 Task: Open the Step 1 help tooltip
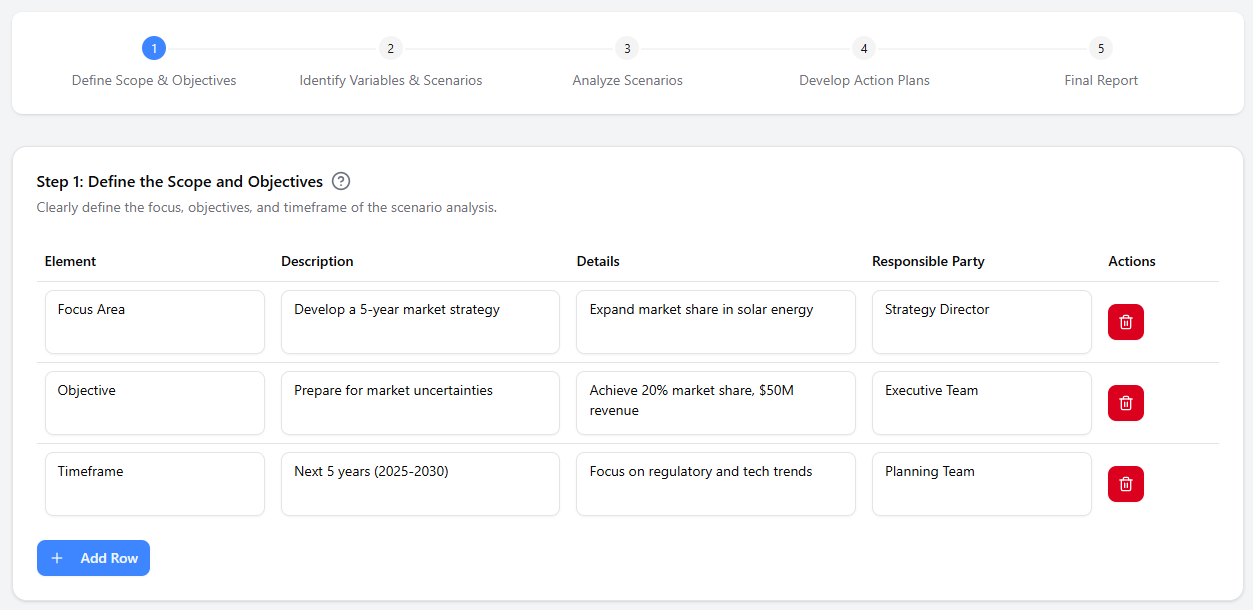point(340,181)
